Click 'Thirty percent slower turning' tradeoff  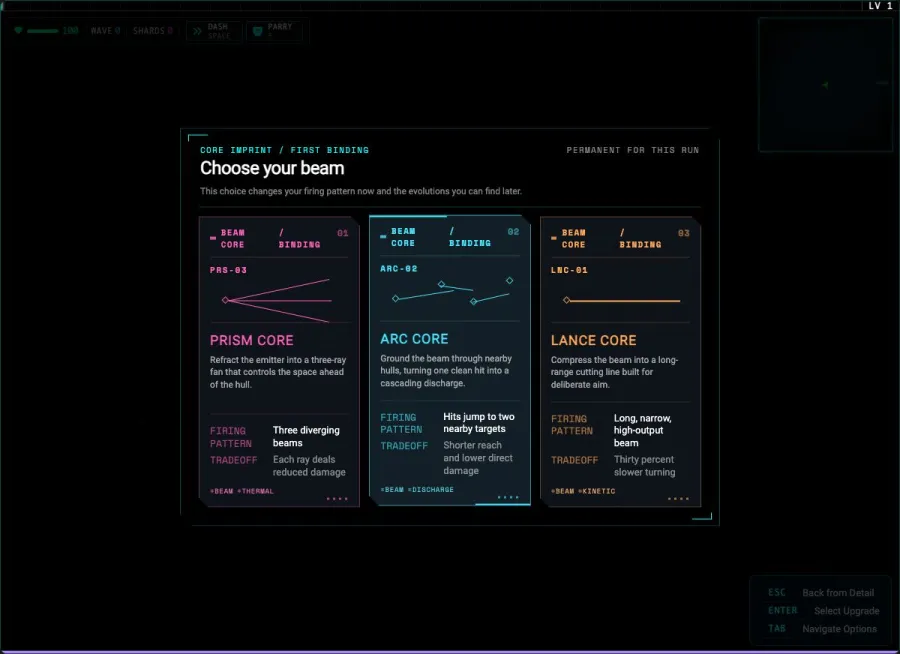coord(644,466)
